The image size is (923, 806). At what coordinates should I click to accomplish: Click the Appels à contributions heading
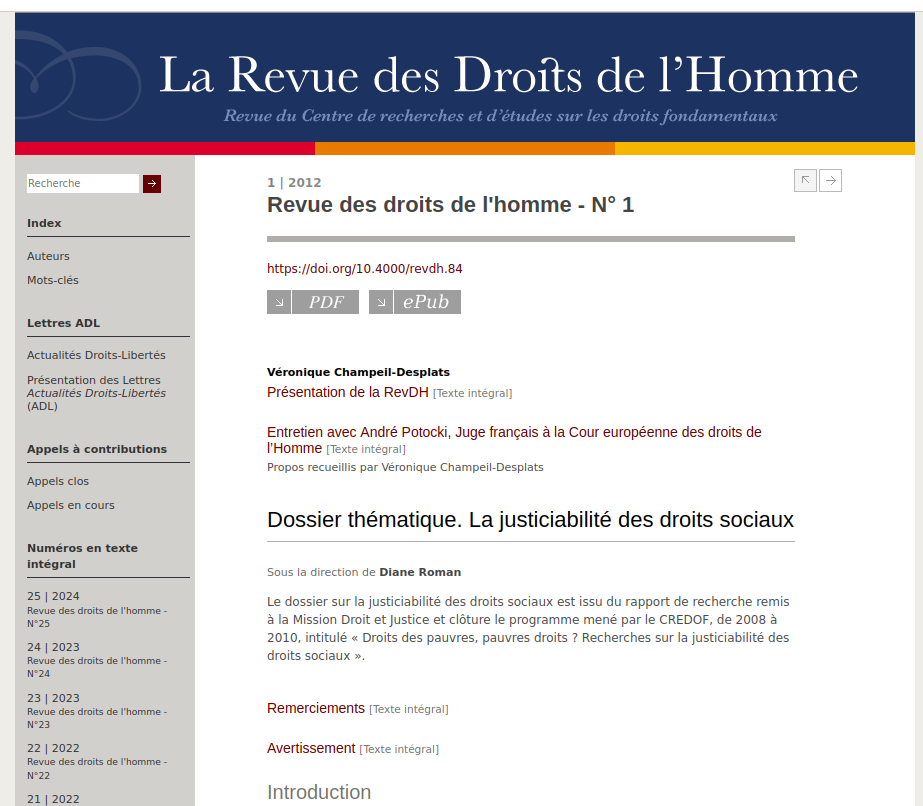97,449
